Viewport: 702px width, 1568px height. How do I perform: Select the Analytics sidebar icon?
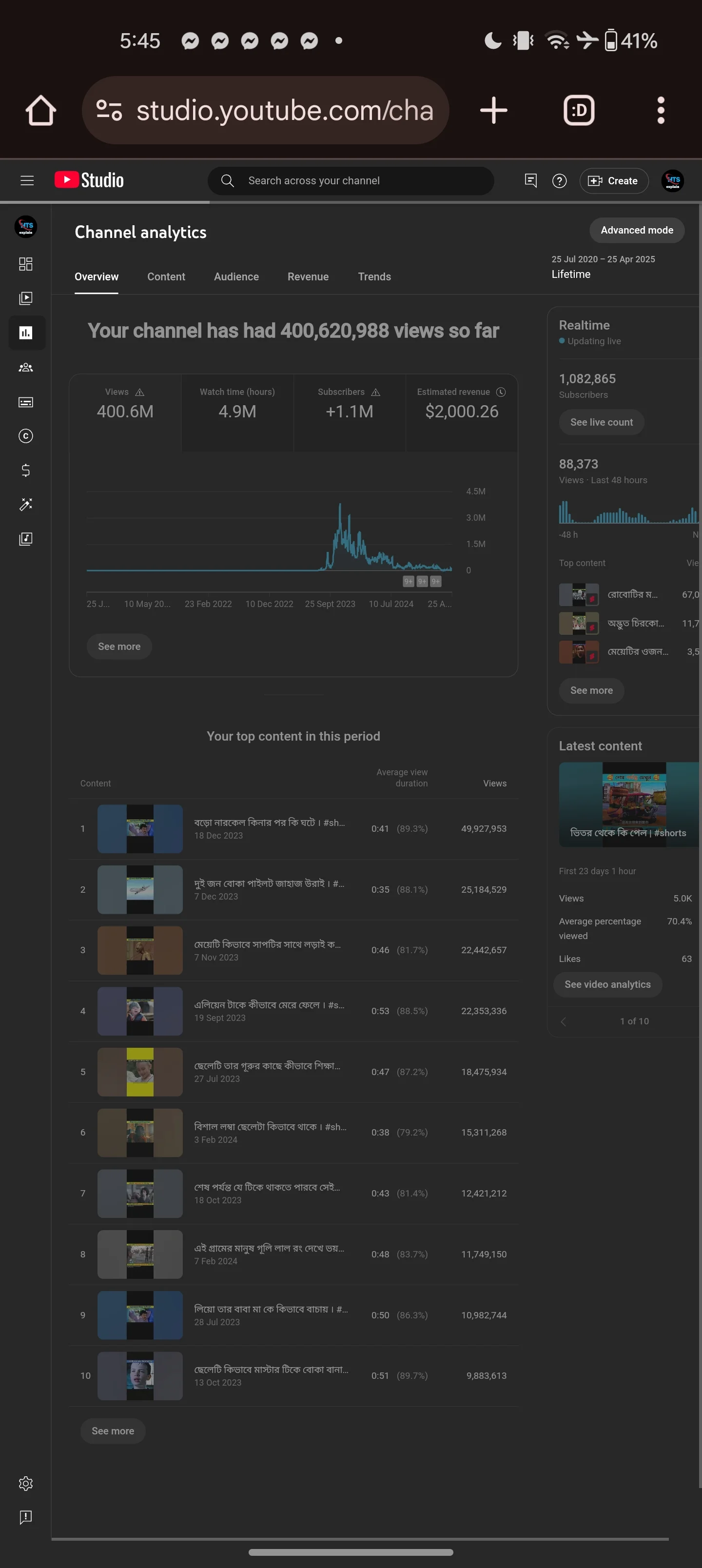coord(26,333)
